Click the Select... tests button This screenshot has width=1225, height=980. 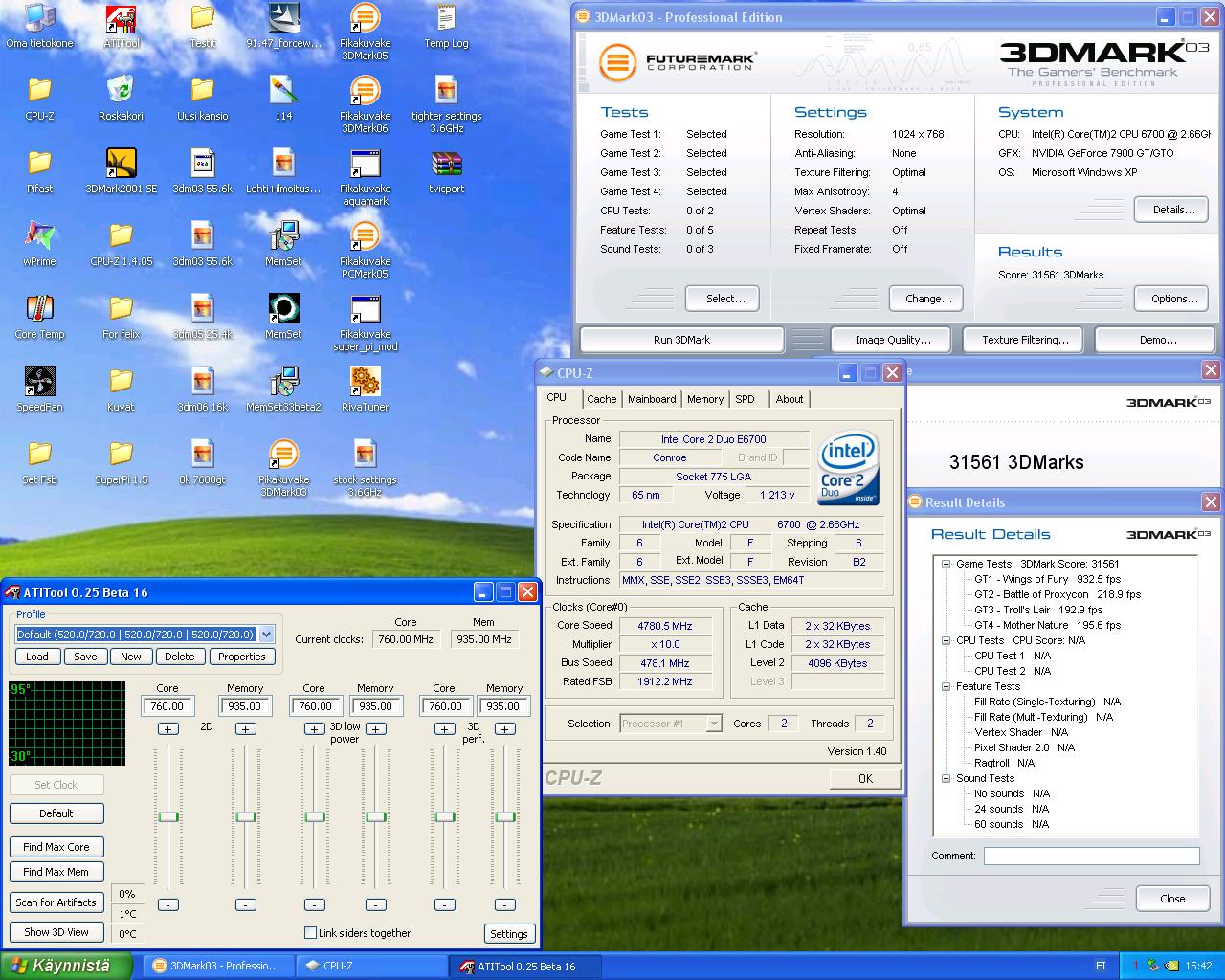coord(725,299)
